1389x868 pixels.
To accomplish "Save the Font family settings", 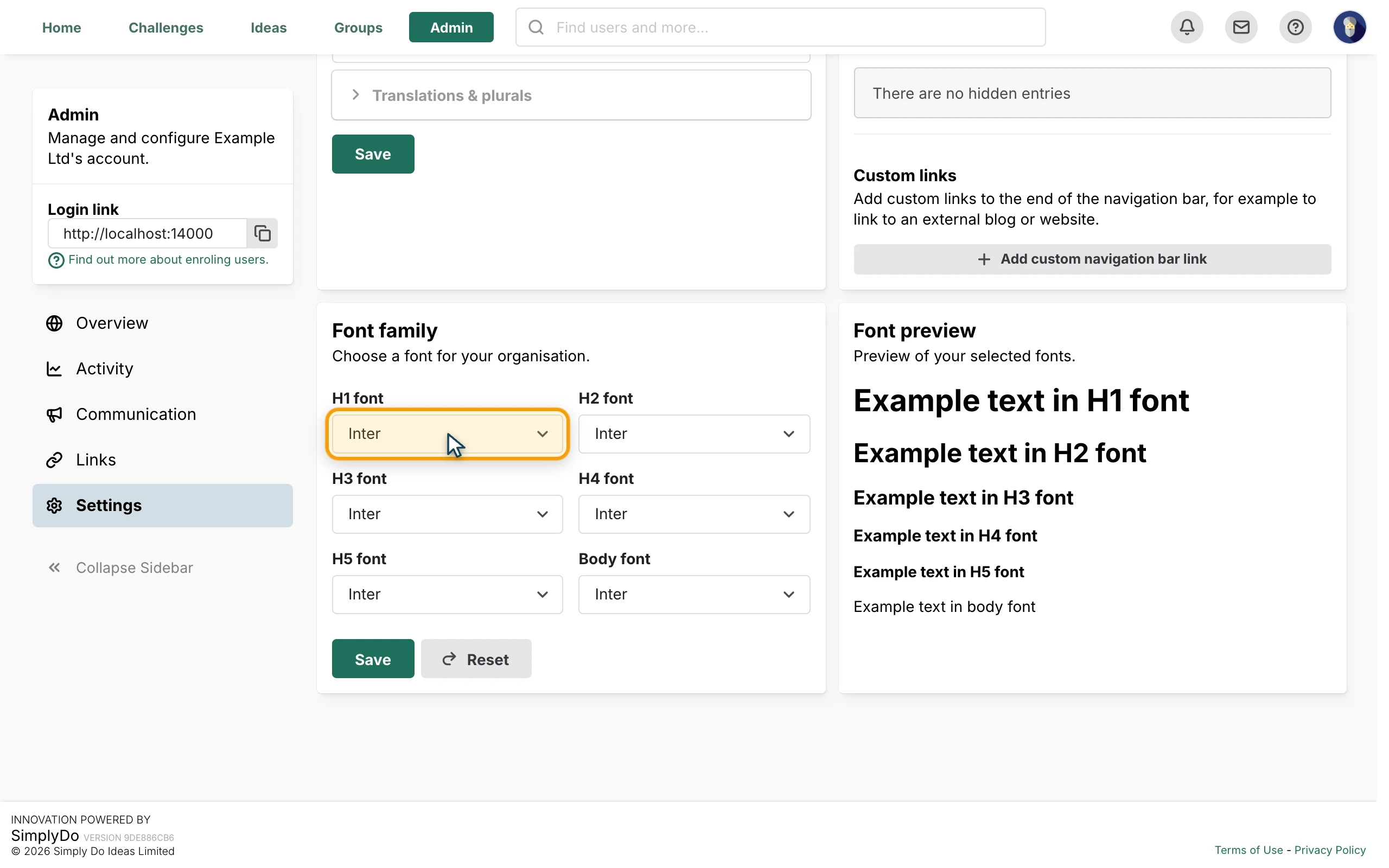I will [373, 659].
